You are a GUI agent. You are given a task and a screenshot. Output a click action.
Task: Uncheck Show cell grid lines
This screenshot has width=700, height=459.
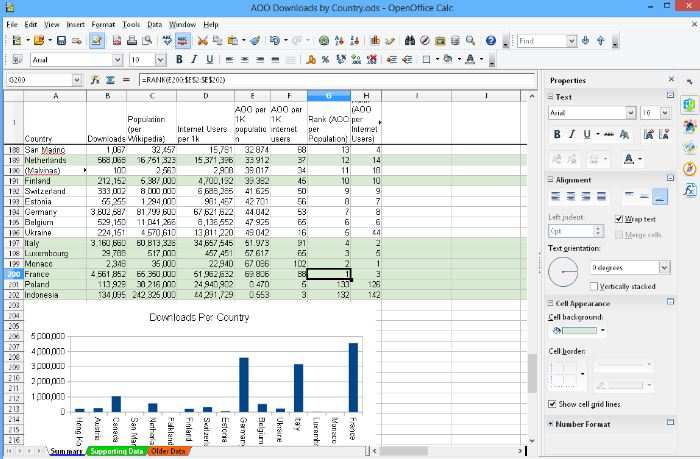552,404
